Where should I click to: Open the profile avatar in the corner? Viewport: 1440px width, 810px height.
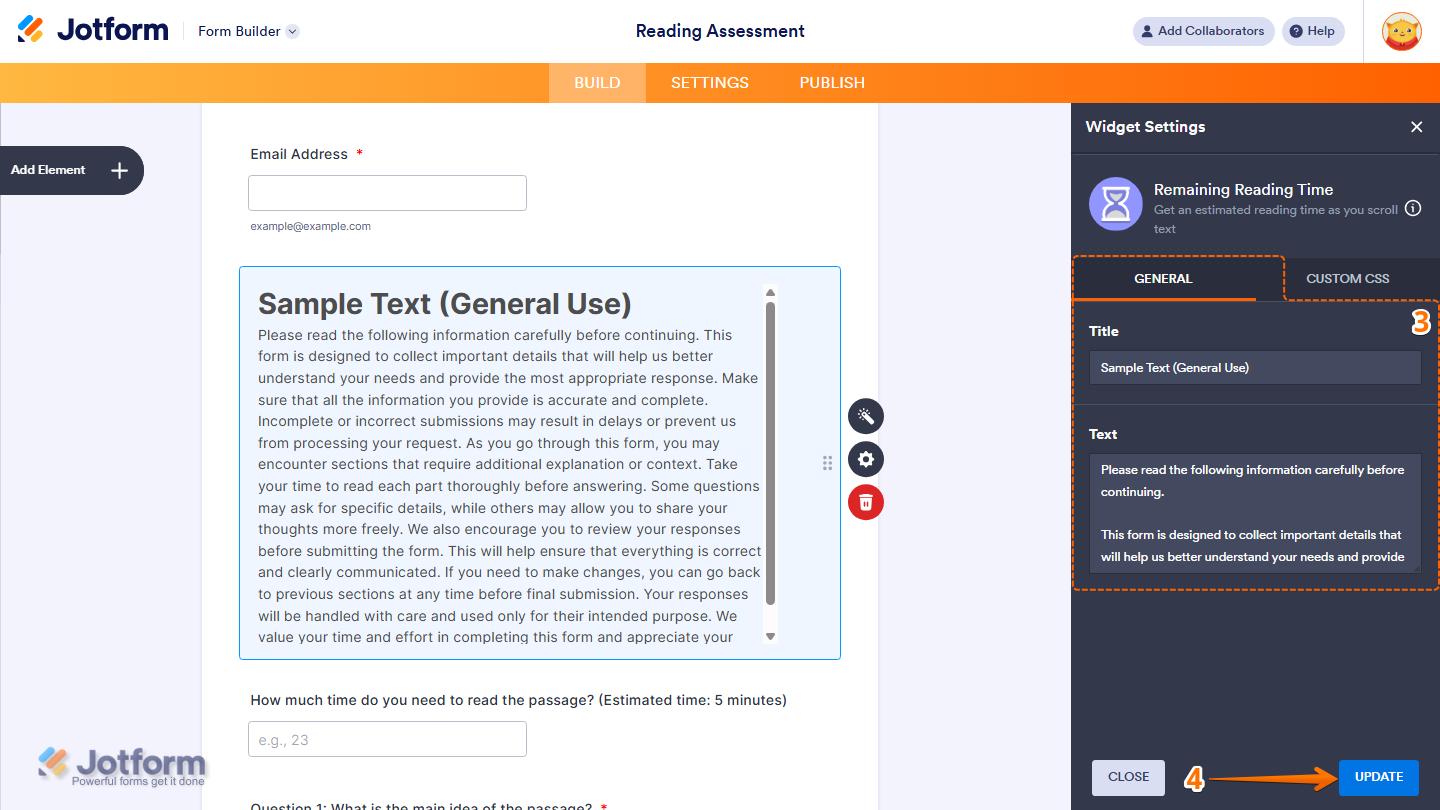1401,31
